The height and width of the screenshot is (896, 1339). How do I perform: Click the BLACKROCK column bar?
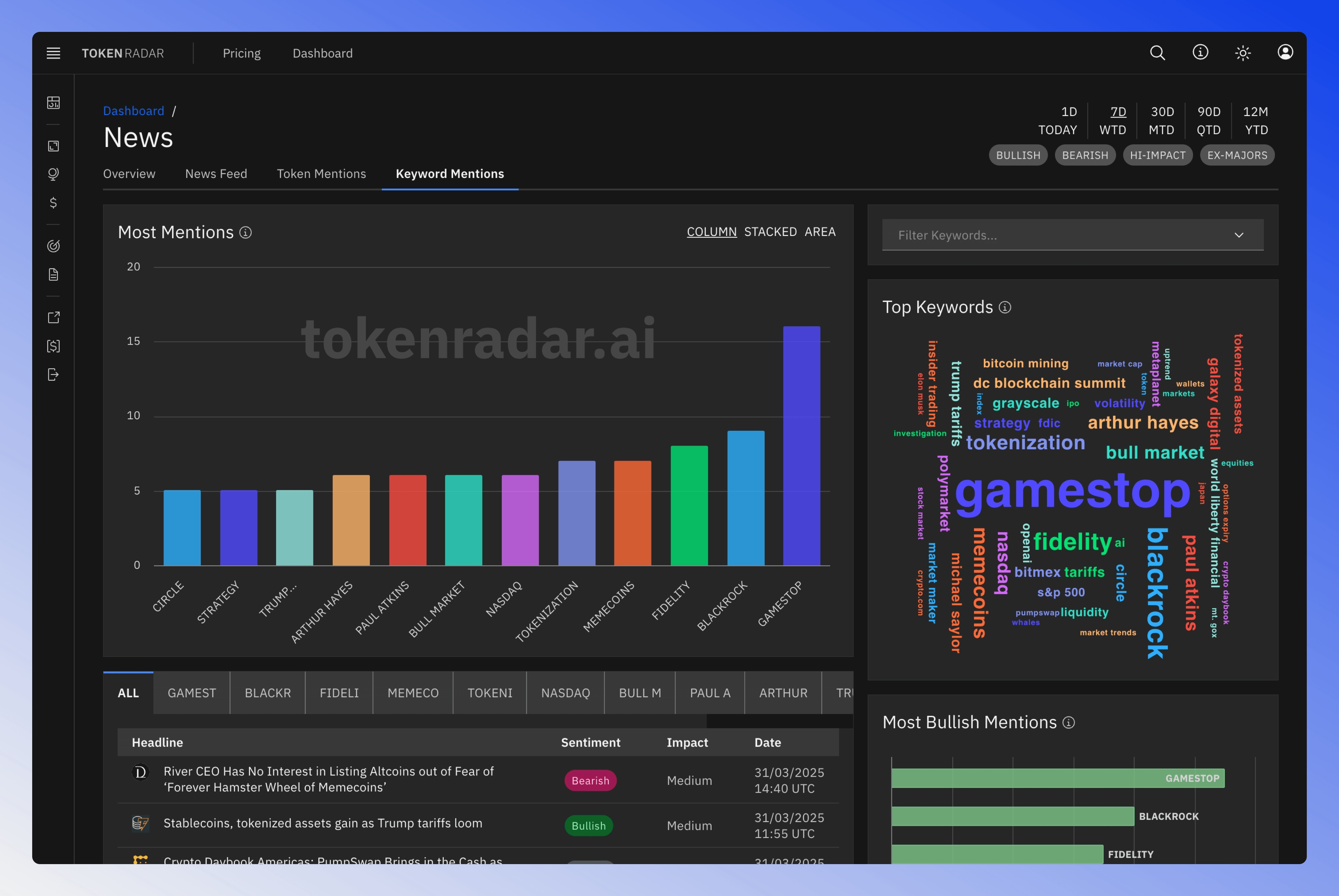(x=745, y=498)
